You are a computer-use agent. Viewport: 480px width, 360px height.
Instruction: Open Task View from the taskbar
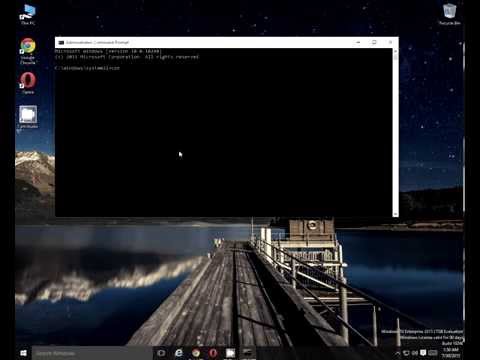(161, 353)
